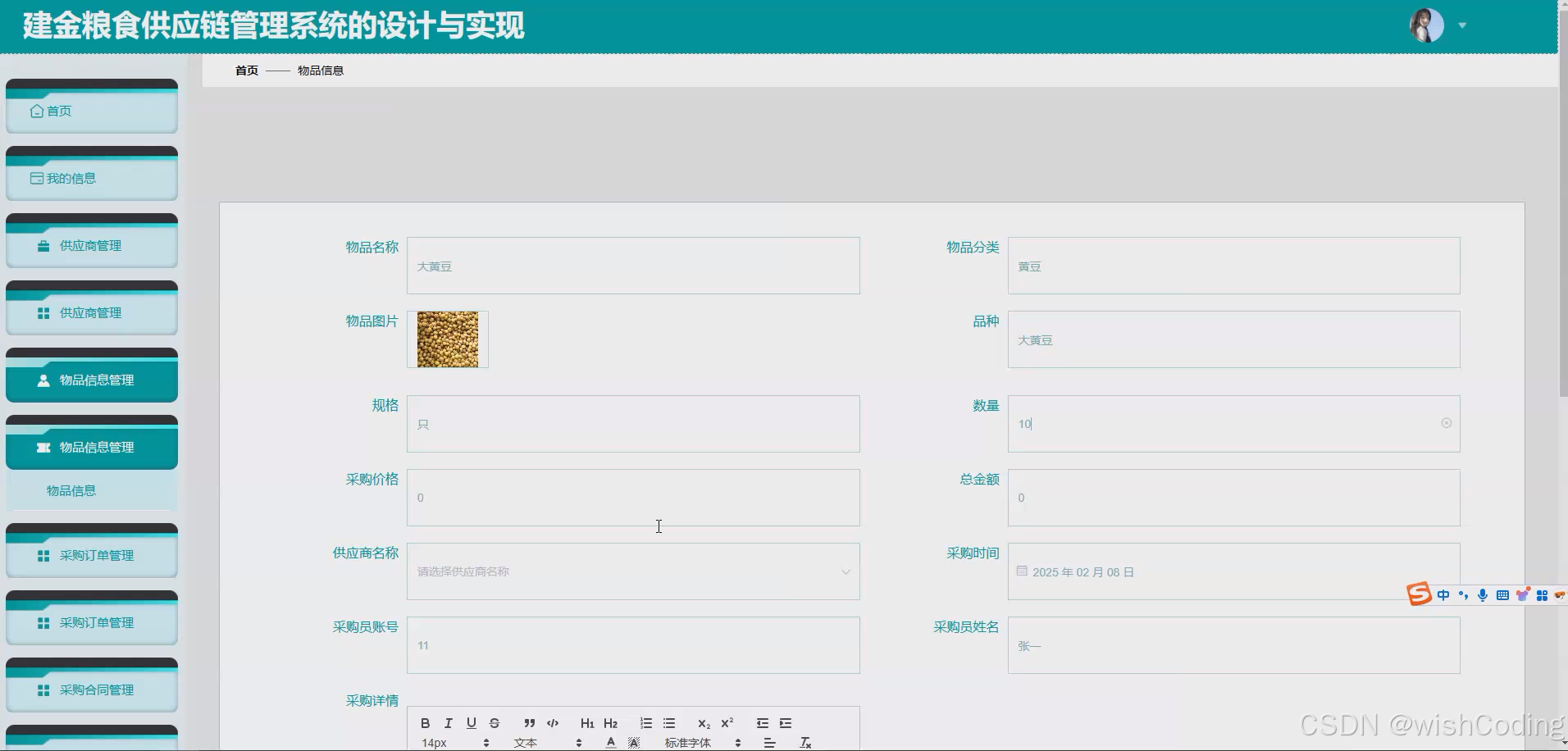The image size is (1568, 751).
Task: Click the 首页 breadcrumb link
Action: pos(245,71)
